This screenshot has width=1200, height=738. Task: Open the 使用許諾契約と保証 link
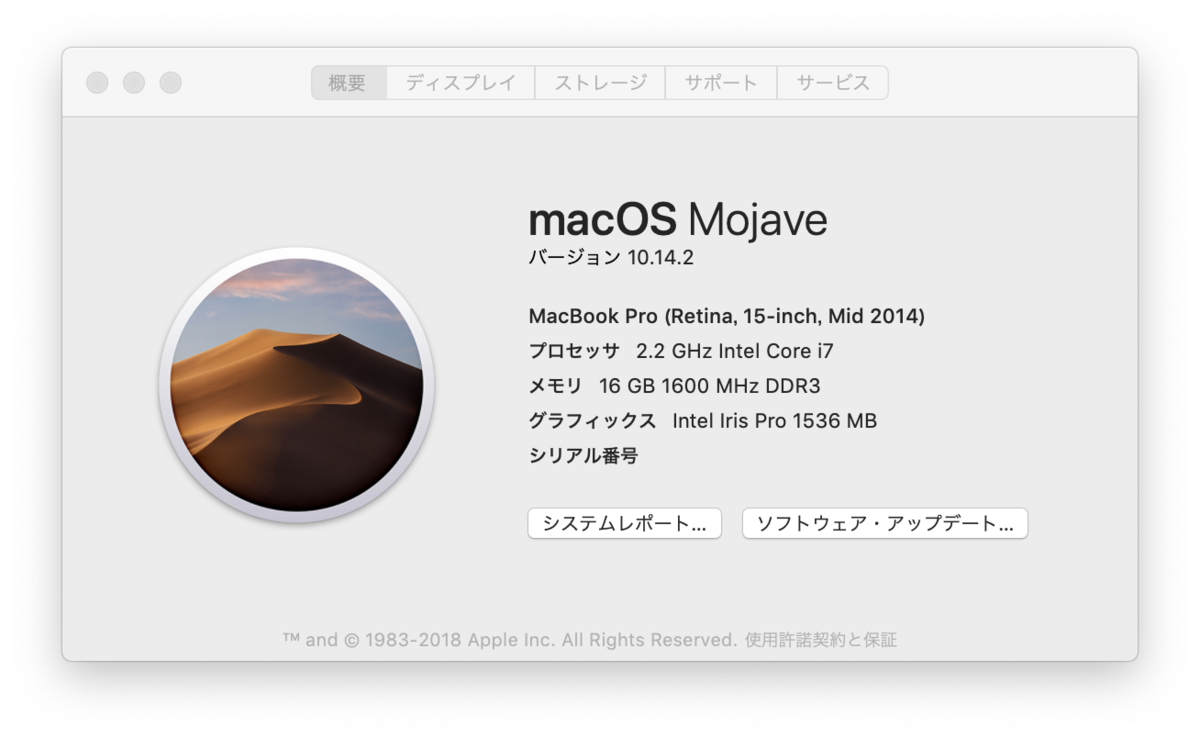(x=821, y=640)
